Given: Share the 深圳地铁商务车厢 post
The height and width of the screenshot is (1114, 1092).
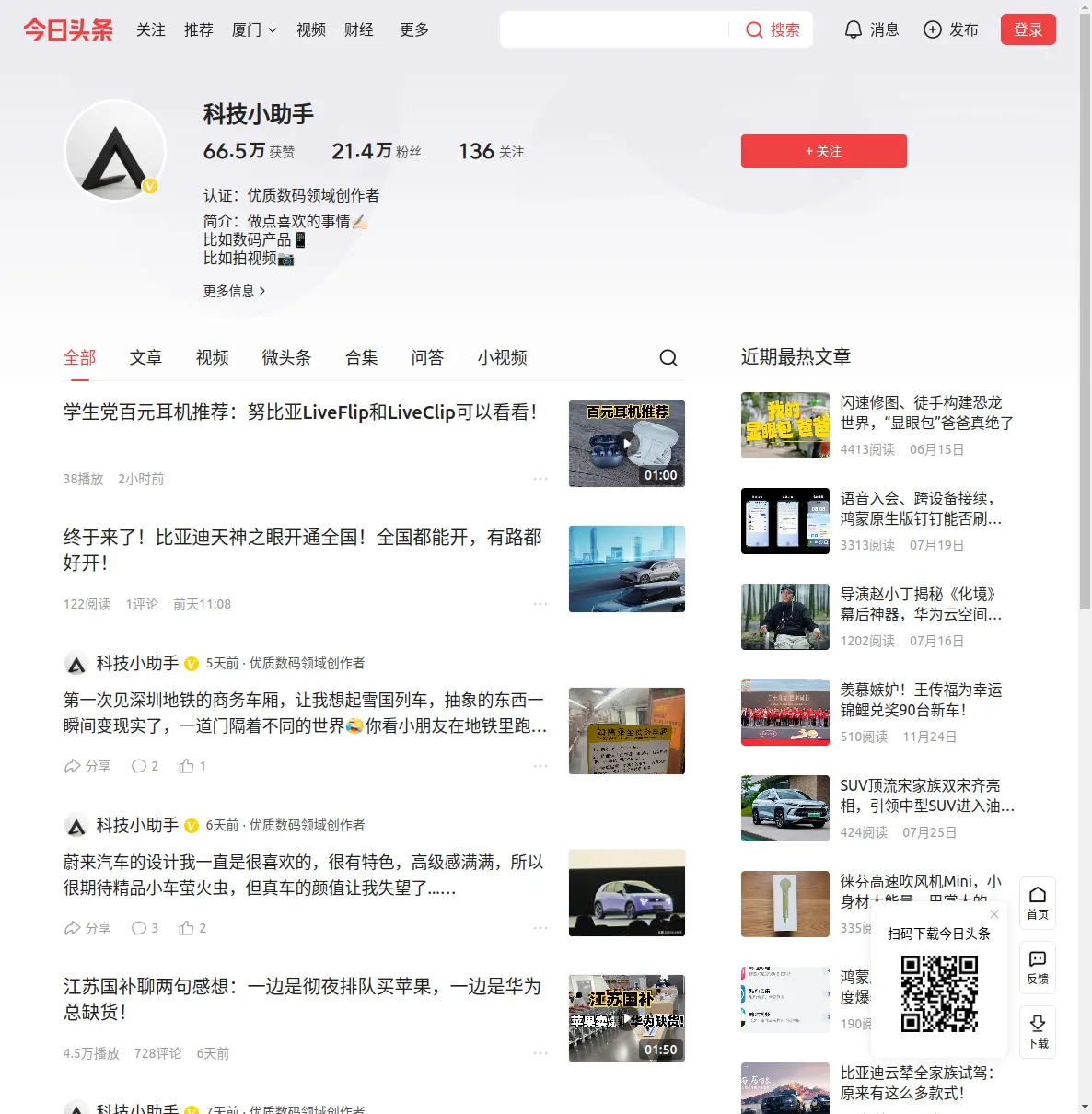Looking at the screenshot, I should pos(87,766).
